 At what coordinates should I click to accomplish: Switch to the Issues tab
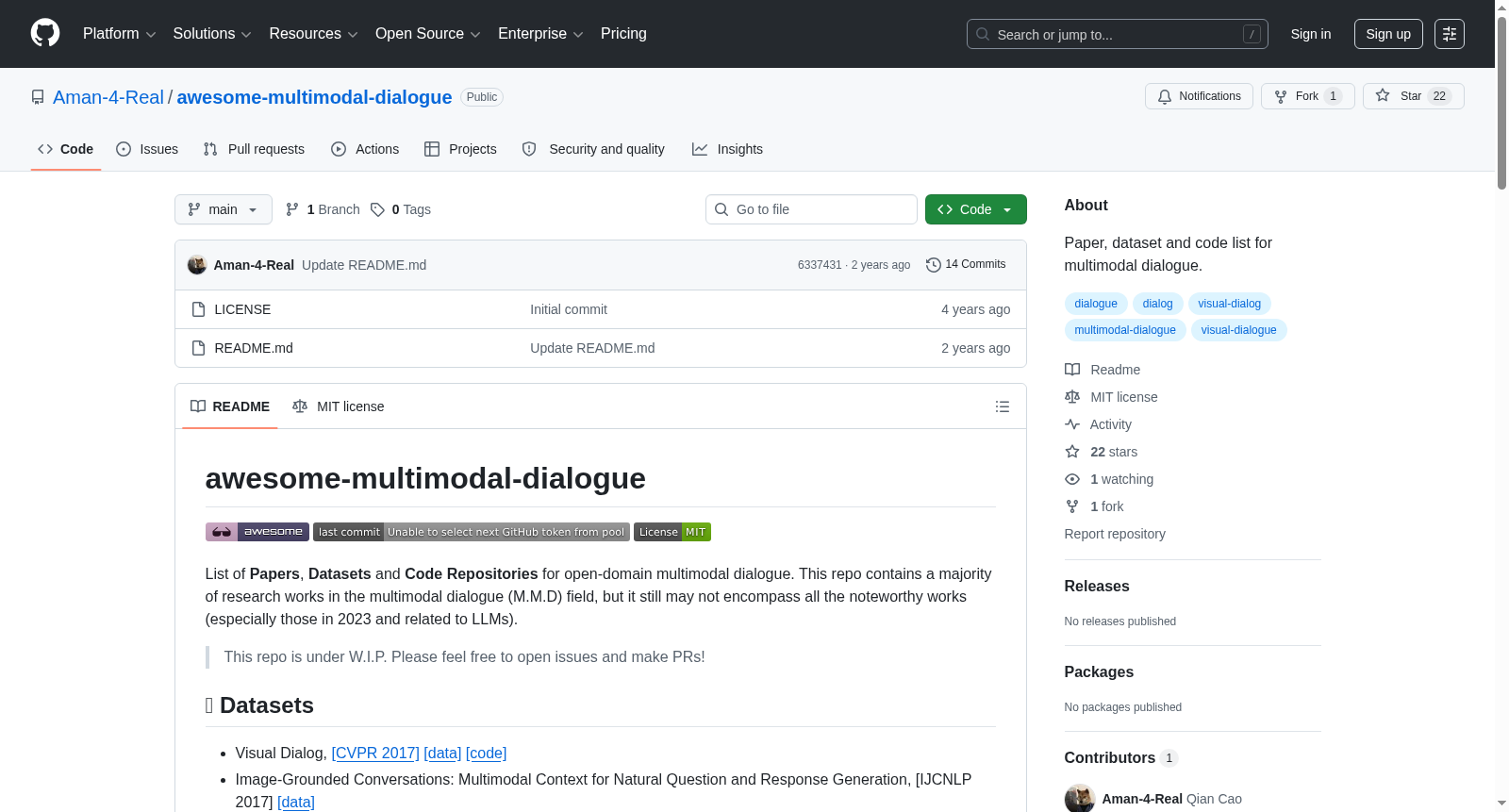point(147,149)
